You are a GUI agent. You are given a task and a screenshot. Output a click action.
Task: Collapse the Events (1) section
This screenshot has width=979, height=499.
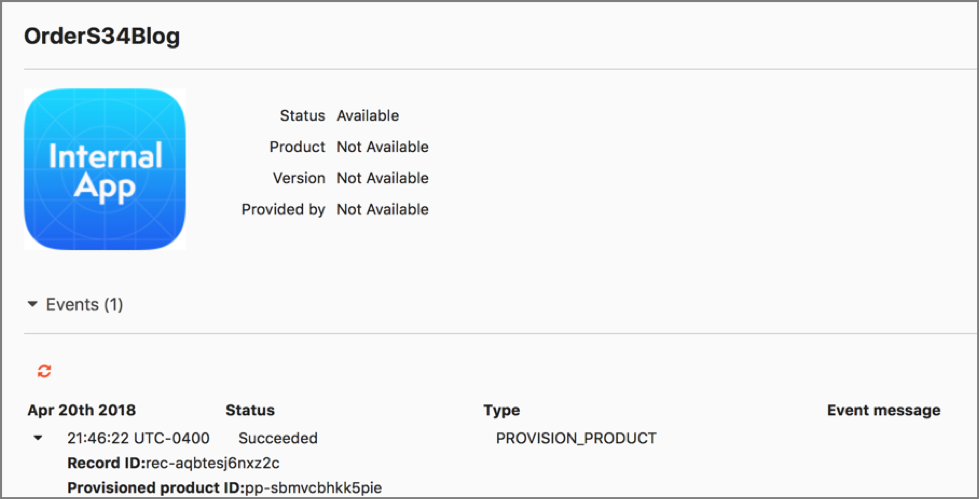(x=32, y=305)
